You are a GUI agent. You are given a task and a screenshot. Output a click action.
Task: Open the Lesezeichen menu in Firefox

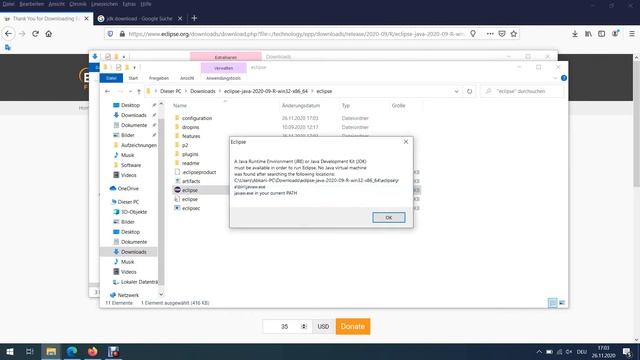[x=104, y=4]
